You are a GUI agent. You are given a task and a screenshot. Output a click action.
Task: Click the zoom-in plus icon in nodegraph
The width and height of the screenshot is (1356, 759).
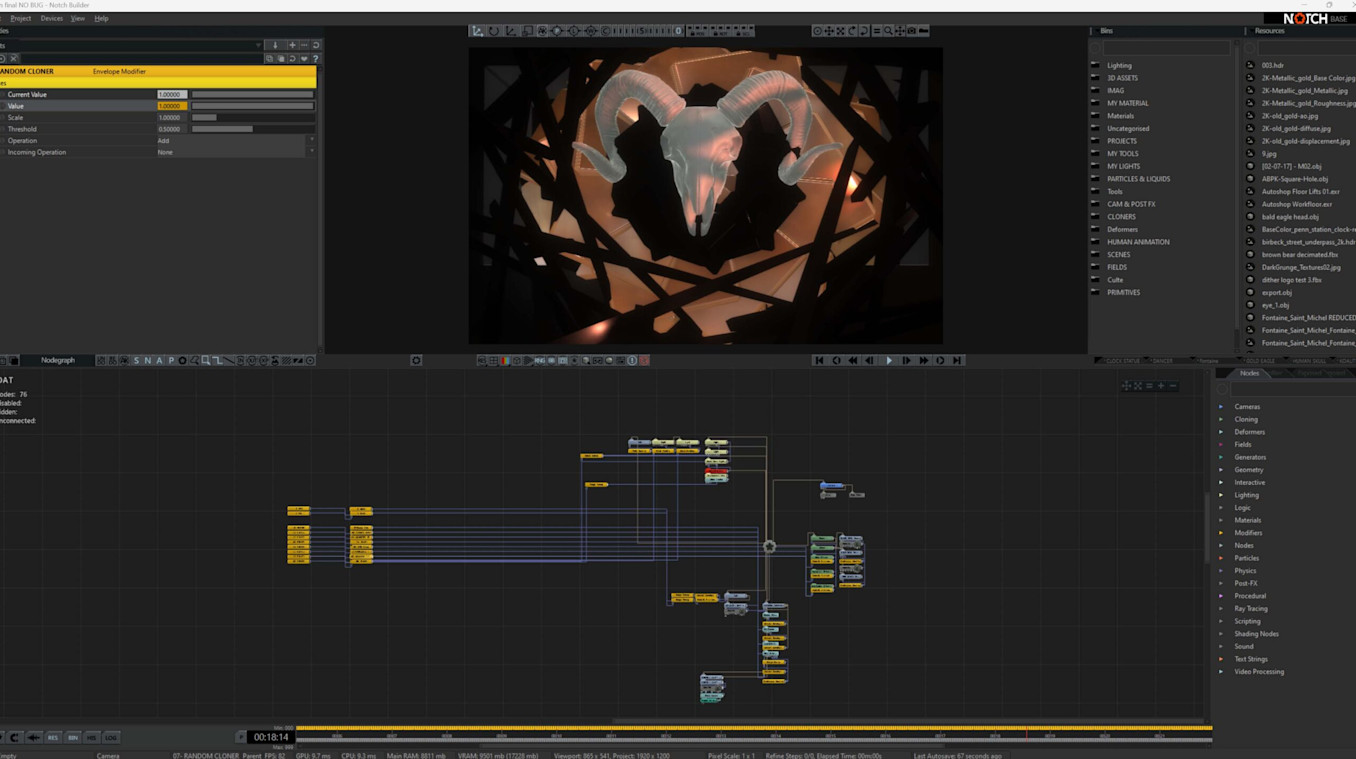pyautogui.click(x=1161, y=386)
